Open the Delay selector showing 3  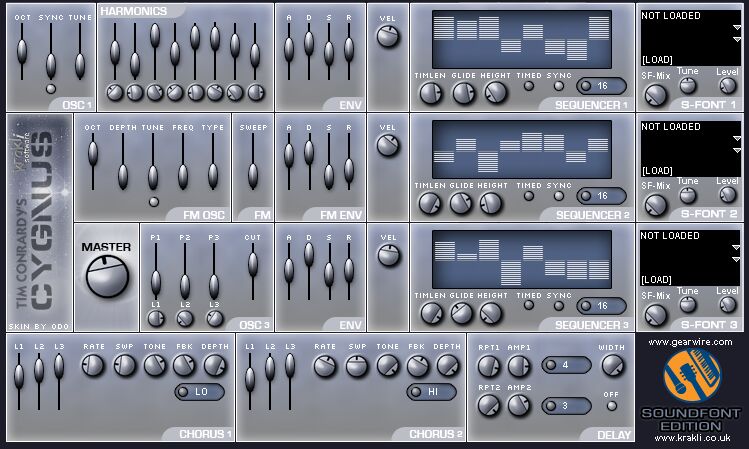567,406
